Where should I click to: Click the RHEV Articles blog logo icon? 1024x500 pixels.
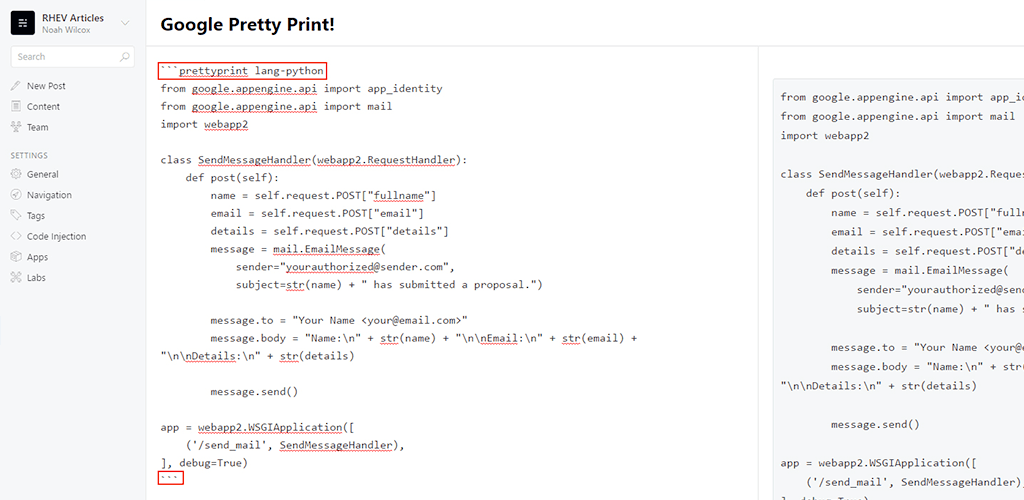coord(22,23)
